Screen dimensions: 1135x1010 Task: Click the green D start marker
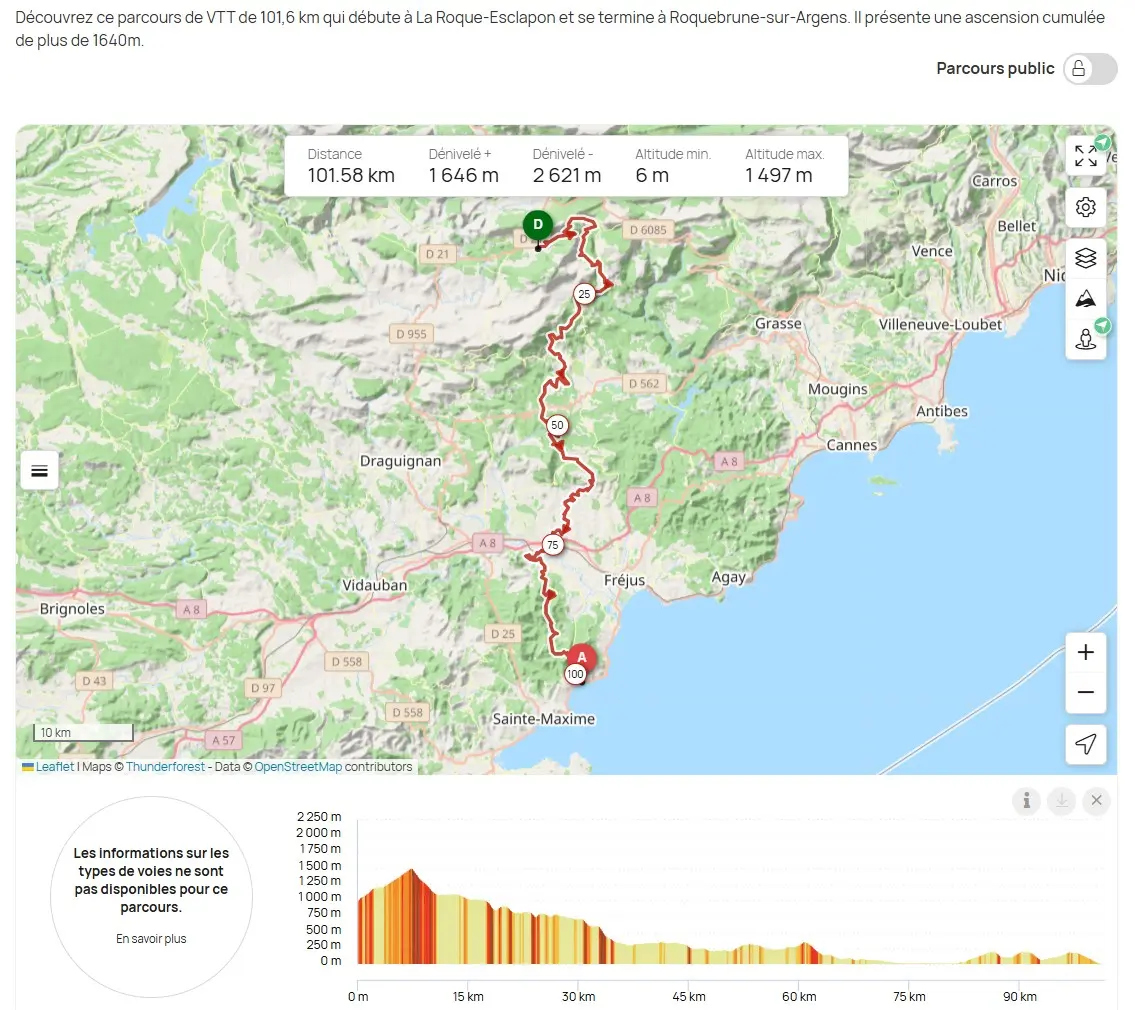[x=538, y=224]
